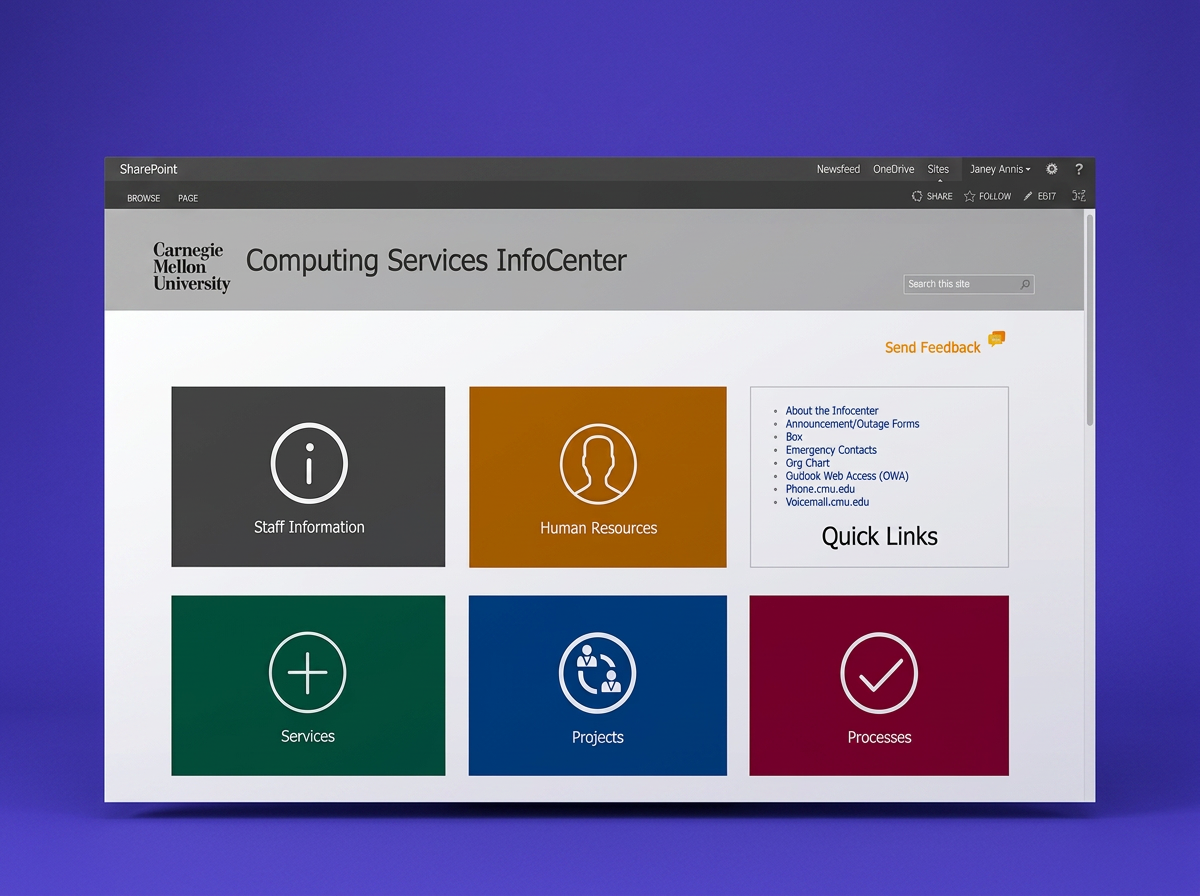Open About the Infocenter link
This screenshot has height=896, width=1200.
pos(832,410)
